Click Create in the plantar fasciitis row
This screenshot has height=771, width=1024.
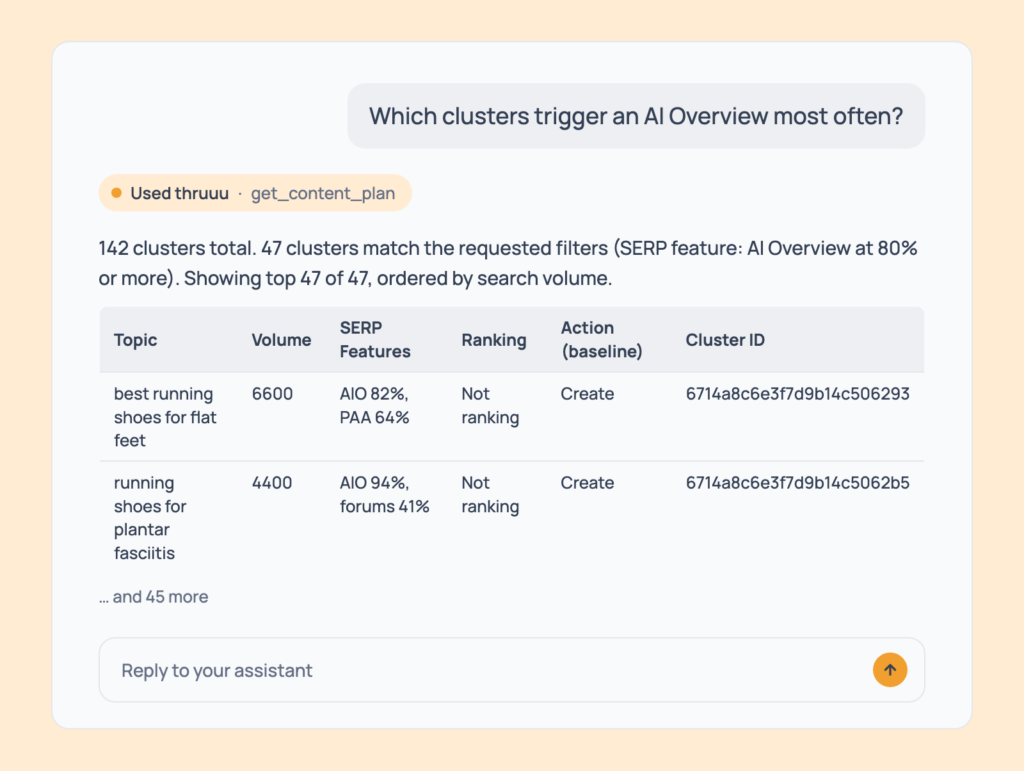587,482
